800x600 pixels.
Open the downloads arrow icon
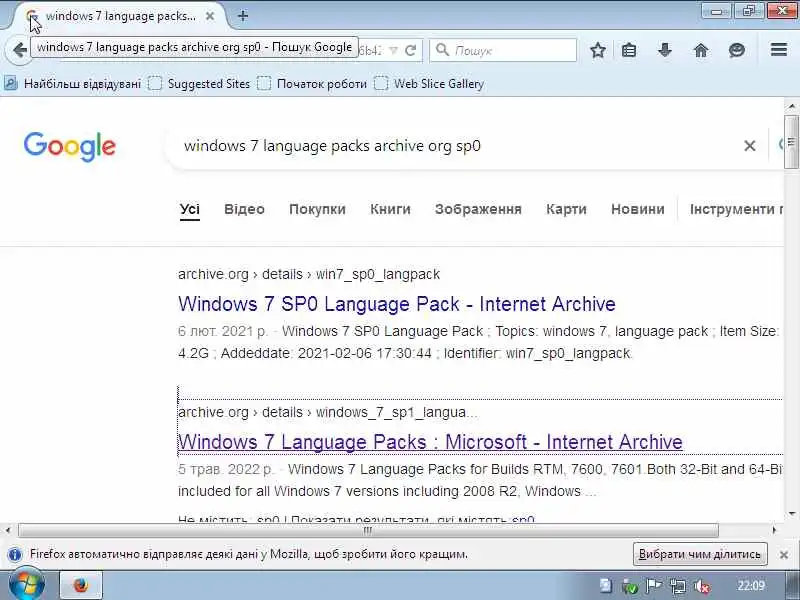(665, 50)
